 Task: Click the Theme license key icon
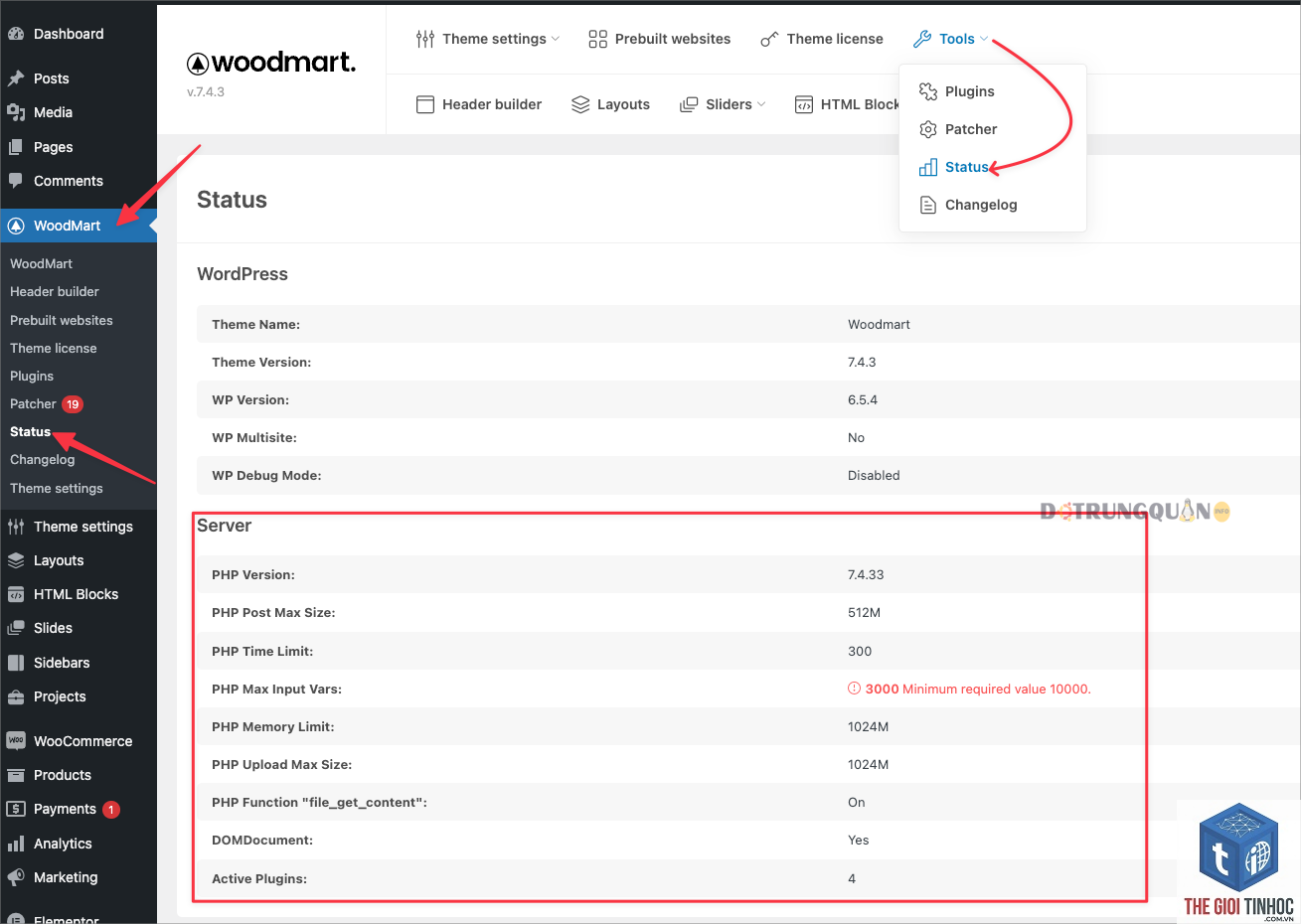tap(769, 39)
